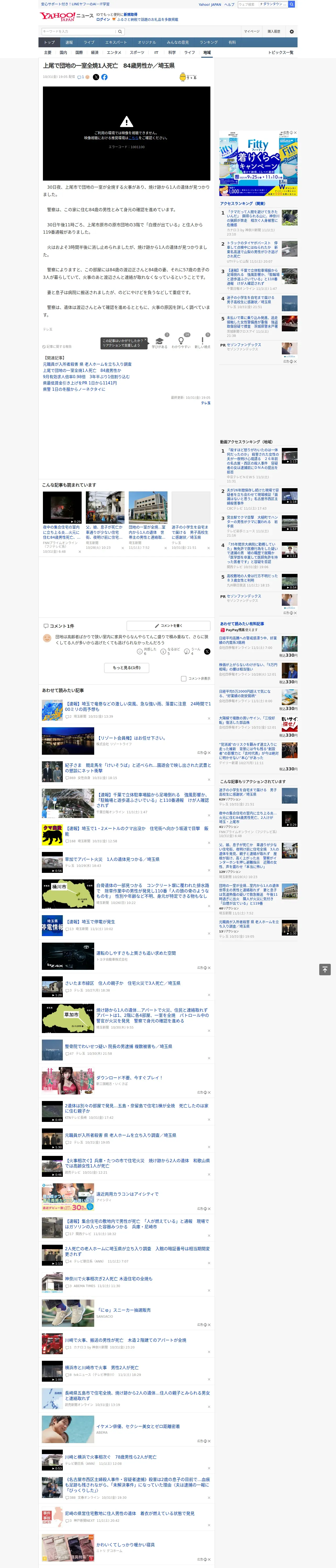The height and width of the screenshot is (1568, 336).
Task: Select the 地域 category
Action: [x=207, y=52]
